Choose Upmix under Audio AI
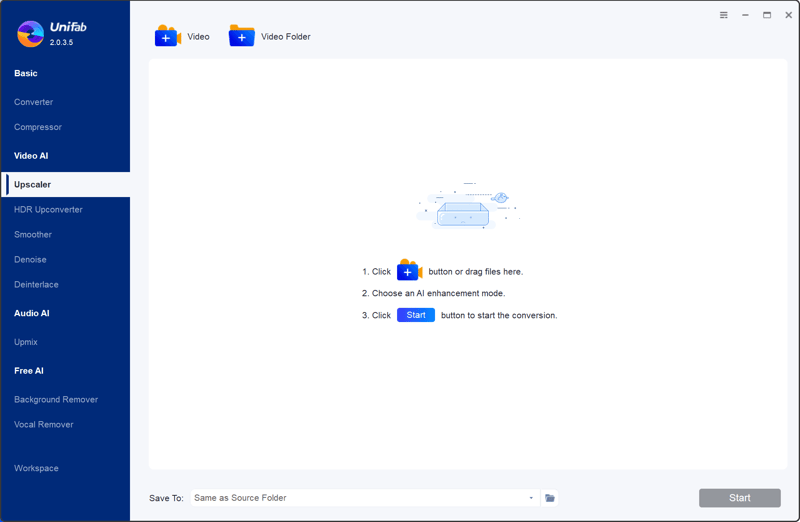Viewport: 800px width, 522px height. (x=26, y=342)
